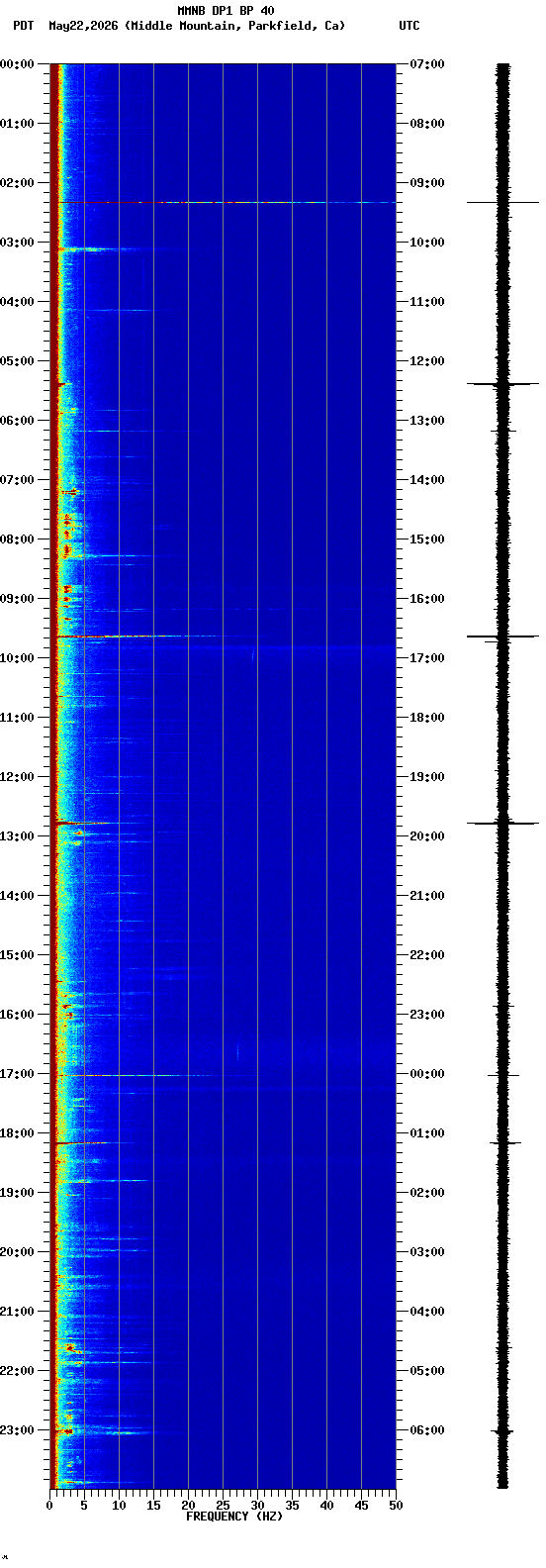546x1568 pixels.
Task: Click the '07:00' label on UTC axis
Action: (427, 64)
